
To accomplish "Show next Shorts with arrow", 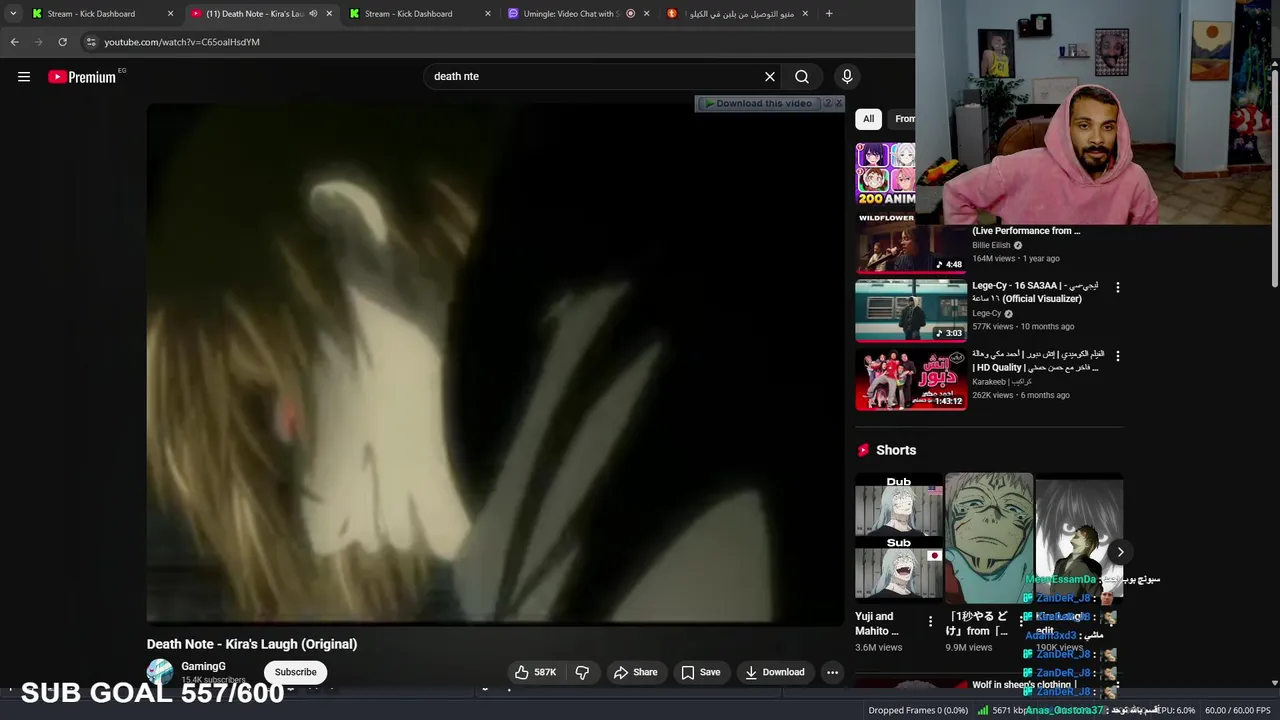I will tap(1120, 552).
